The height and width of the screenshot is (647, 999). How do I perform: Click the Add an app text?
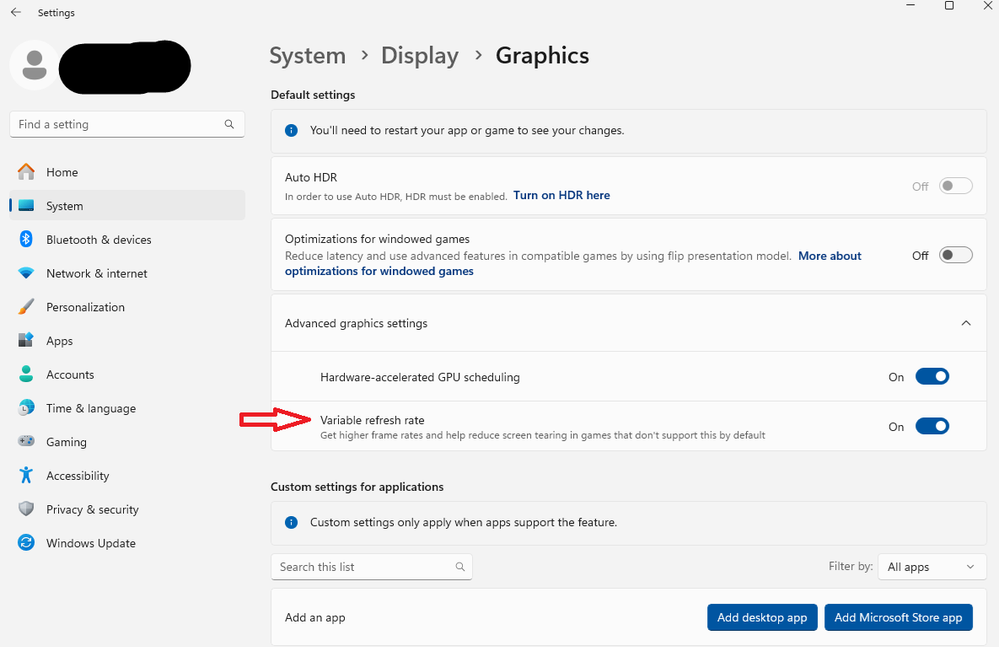pos(315,617)
